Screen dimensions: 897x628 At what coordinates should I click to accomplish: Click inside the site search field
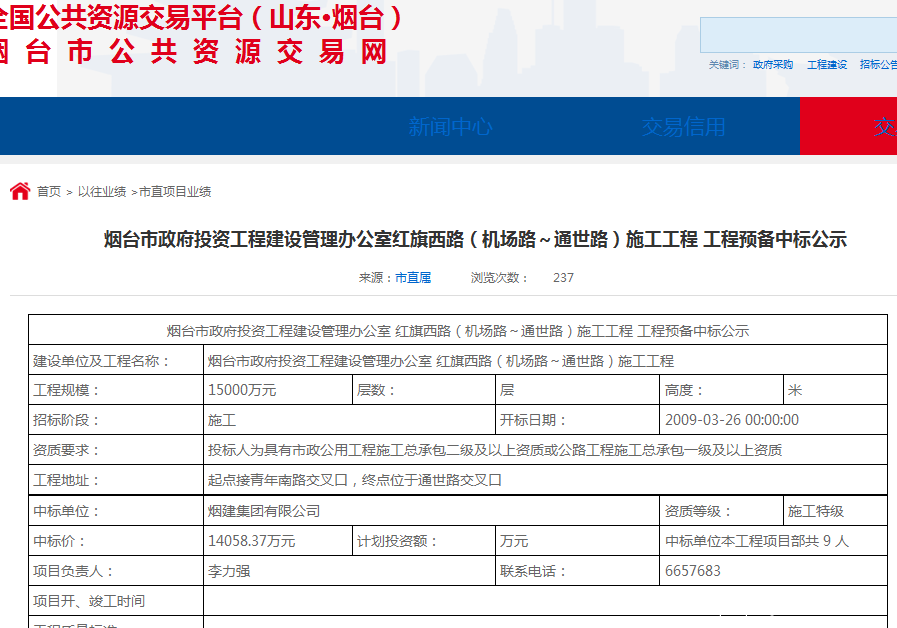pos(798,35)
